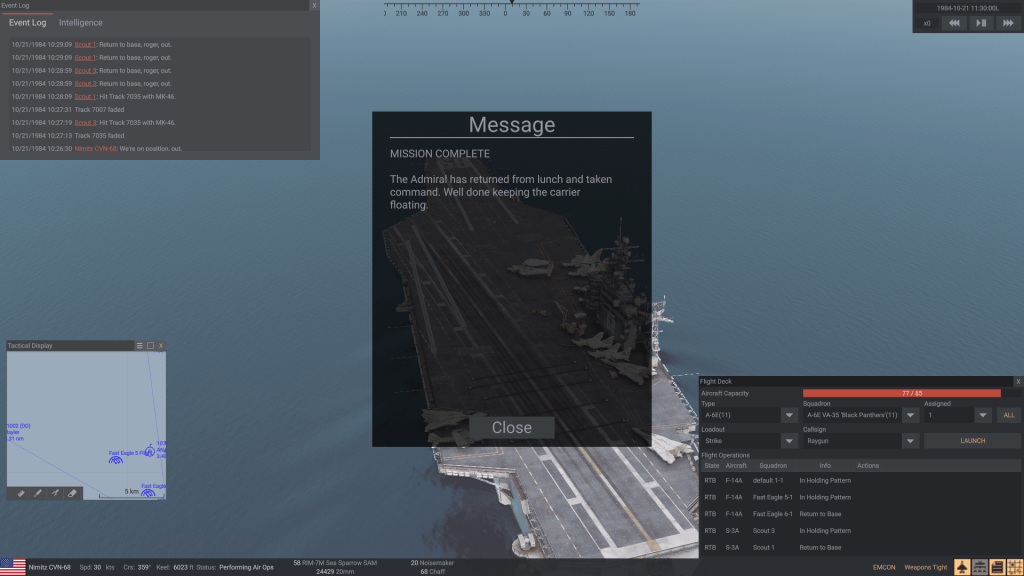The height and width of the screenshot is (576, 1024).
Task: Click the Aircraft Capacity progress bar
Action: [901, 393]
